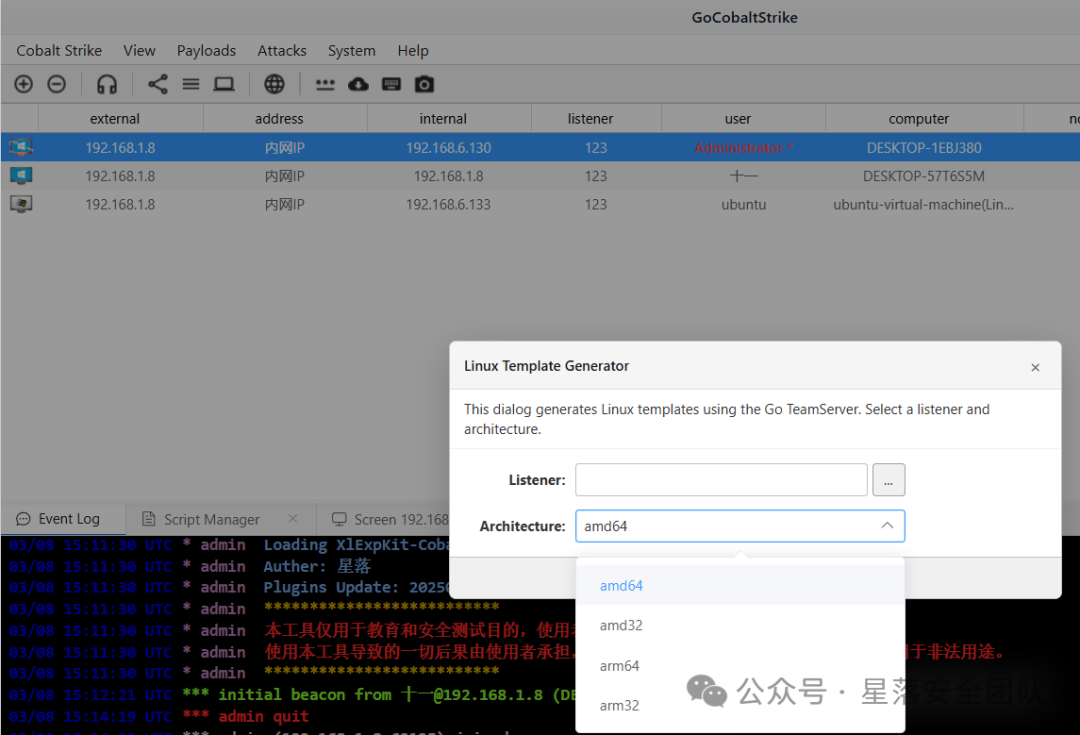Click Linux beacon icon of ubuntu row
The height and width of the screenshot is (735, 1080).
pyautogui.click(x=21, y=204)
